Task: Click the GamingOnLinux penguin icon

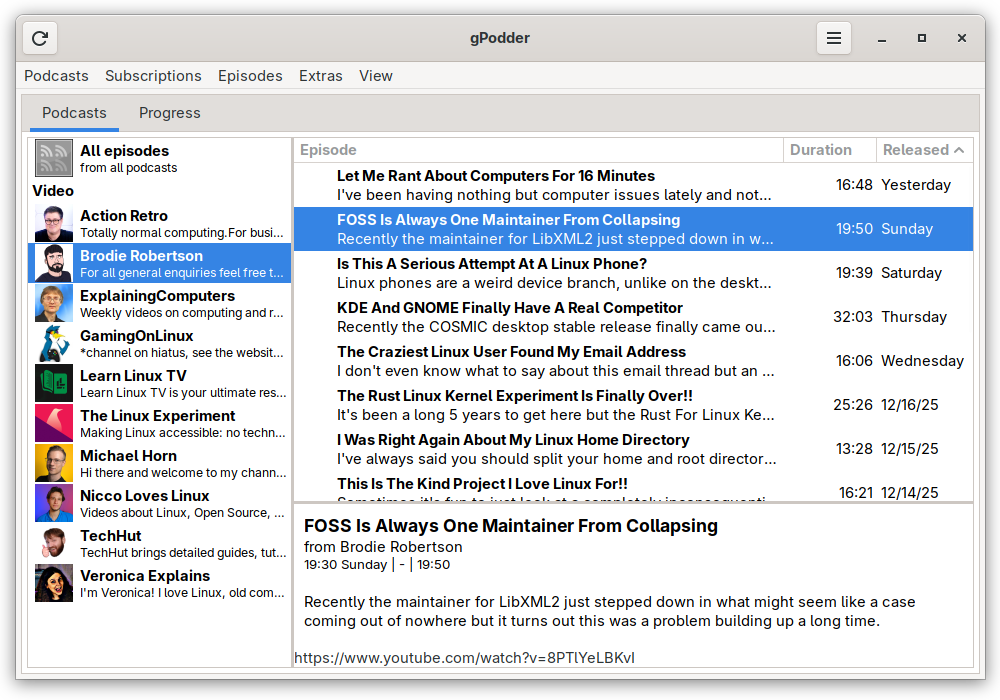Action: 54,344
